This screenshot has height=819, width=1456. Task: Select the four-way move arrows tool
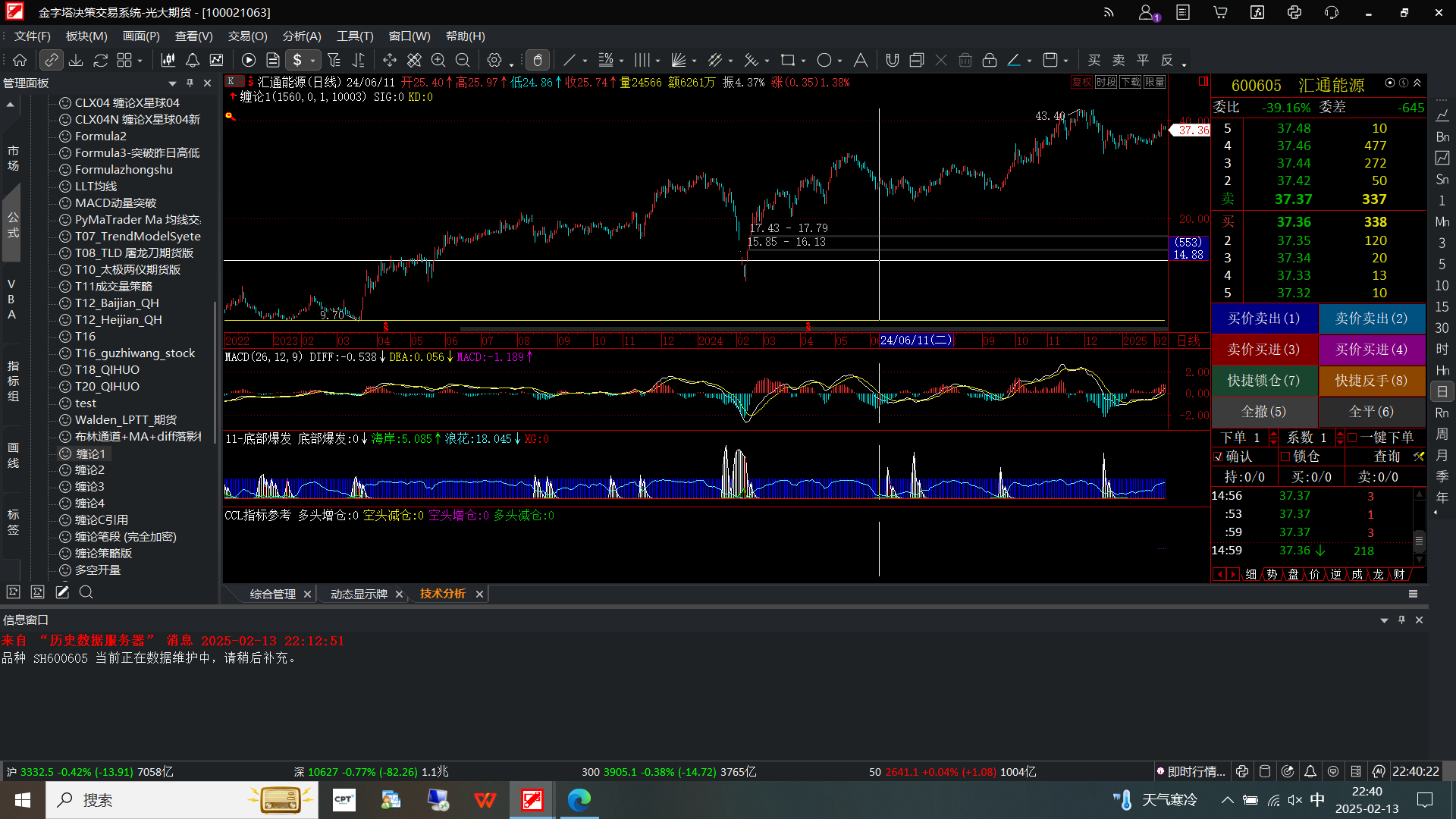point(390,60)
